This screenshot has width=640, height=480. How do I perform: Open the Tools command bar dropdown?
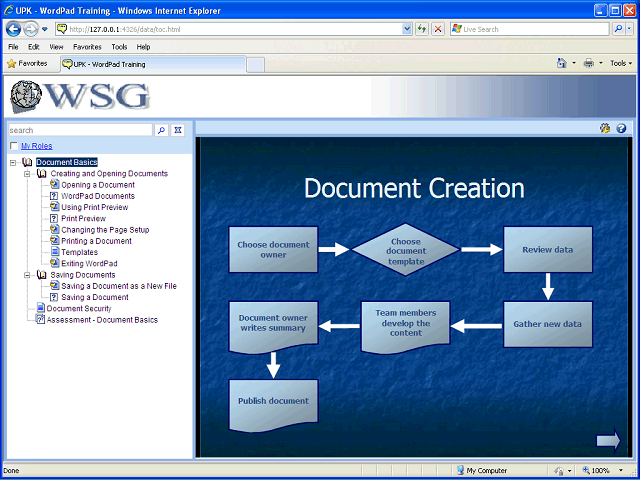pyautogui.click(x=621, y=63)
